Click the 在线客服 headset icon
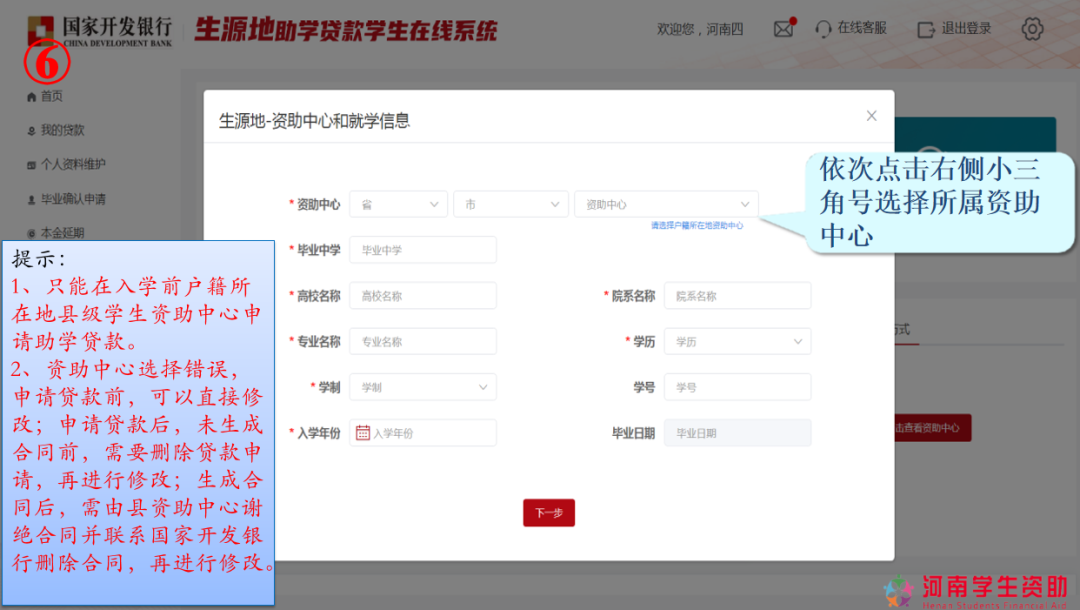 823,29
